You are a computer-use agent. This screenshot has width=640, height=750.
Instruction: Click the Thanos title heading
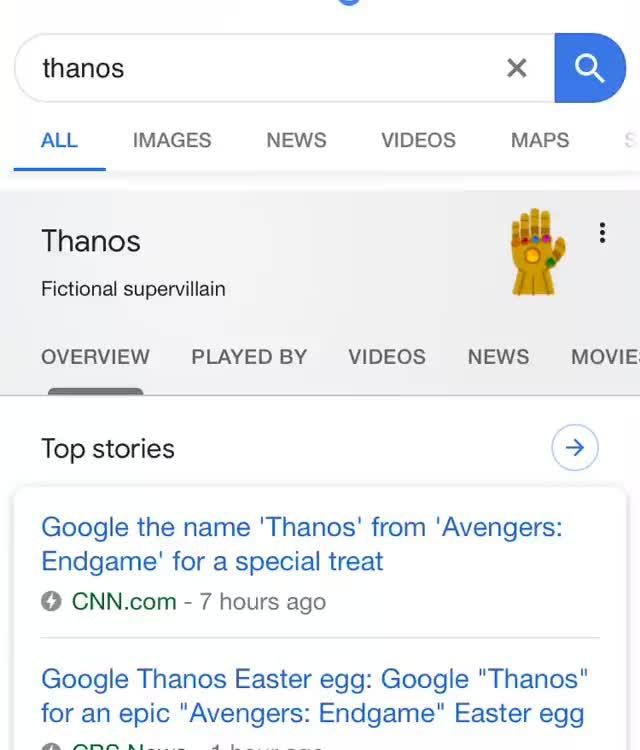tap(91, 241)
